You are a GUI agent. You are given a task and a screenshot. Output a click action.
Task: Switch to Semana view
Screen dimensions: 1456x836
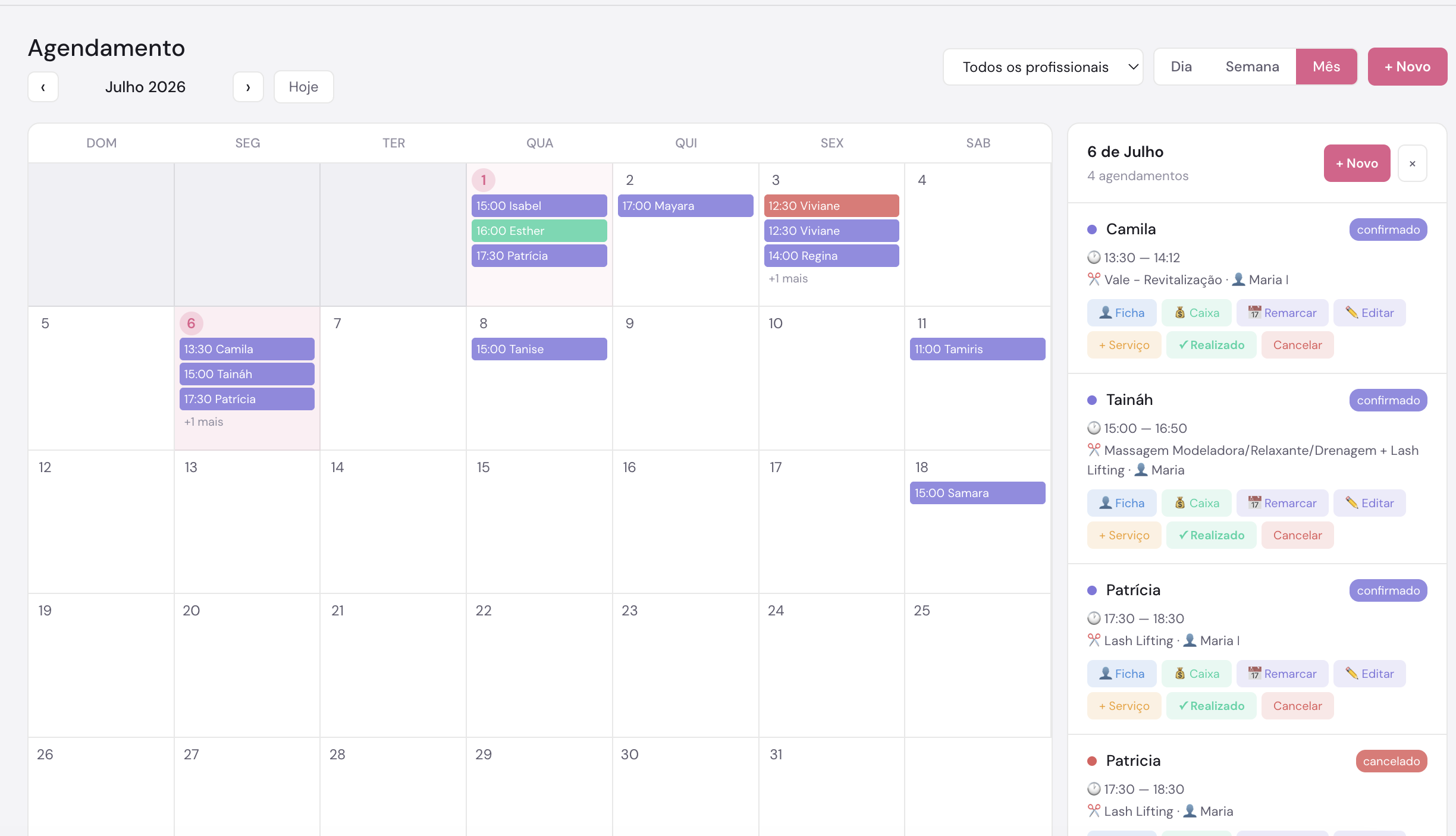[1252, 67]
